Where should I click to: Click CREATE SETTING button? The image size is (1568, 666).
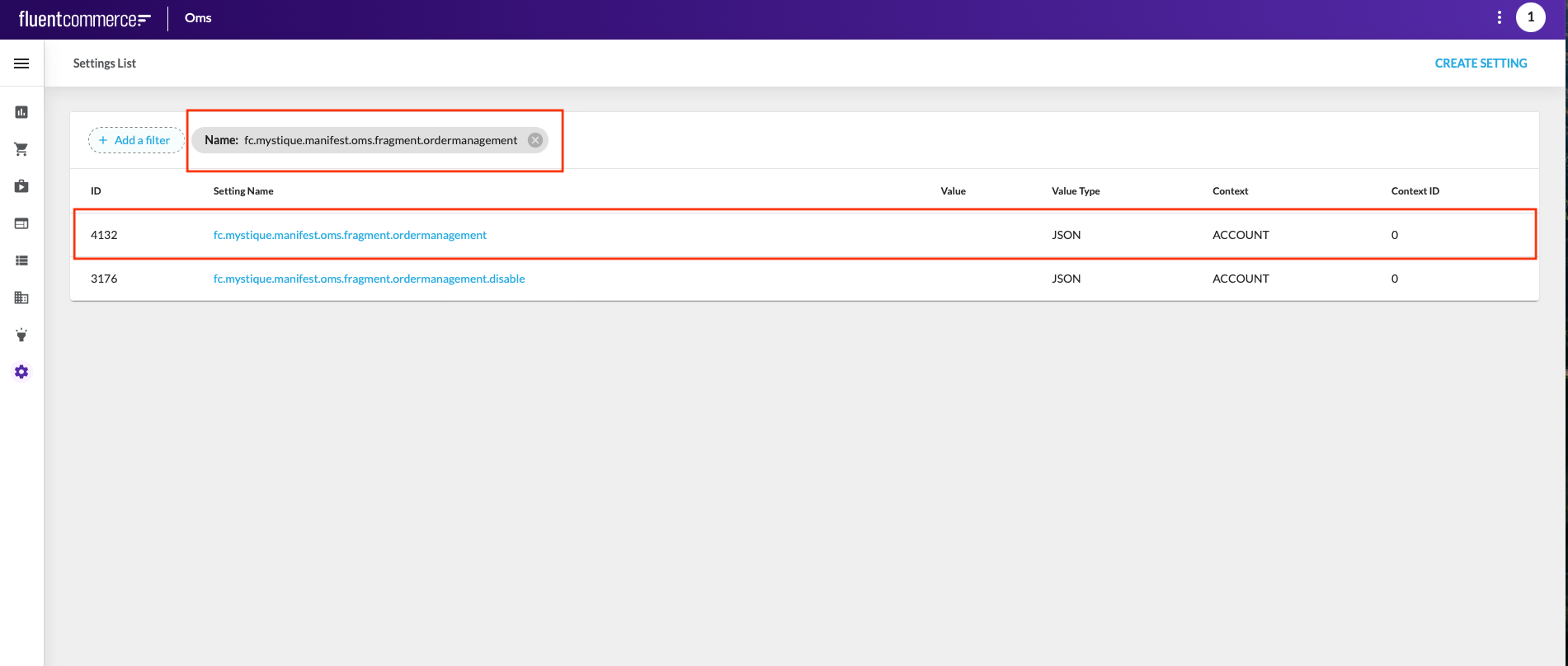(1481, 63)
